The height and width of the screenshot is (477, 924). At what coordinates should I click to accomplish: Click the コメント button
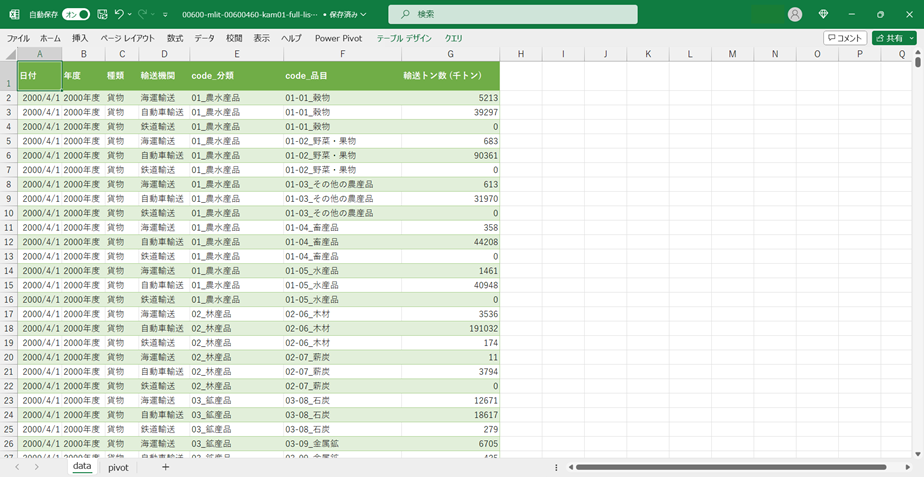tap(845, 38)
